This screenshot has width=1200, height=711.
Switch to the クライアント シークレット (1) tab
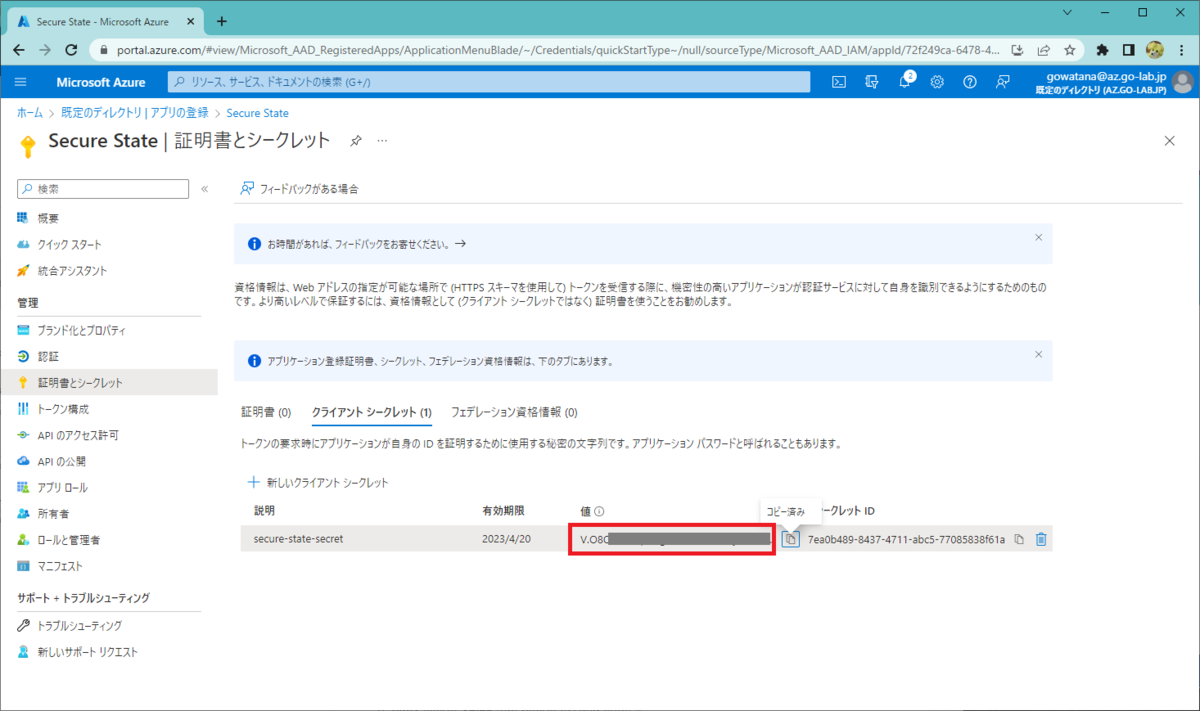(x=371, y=412)
